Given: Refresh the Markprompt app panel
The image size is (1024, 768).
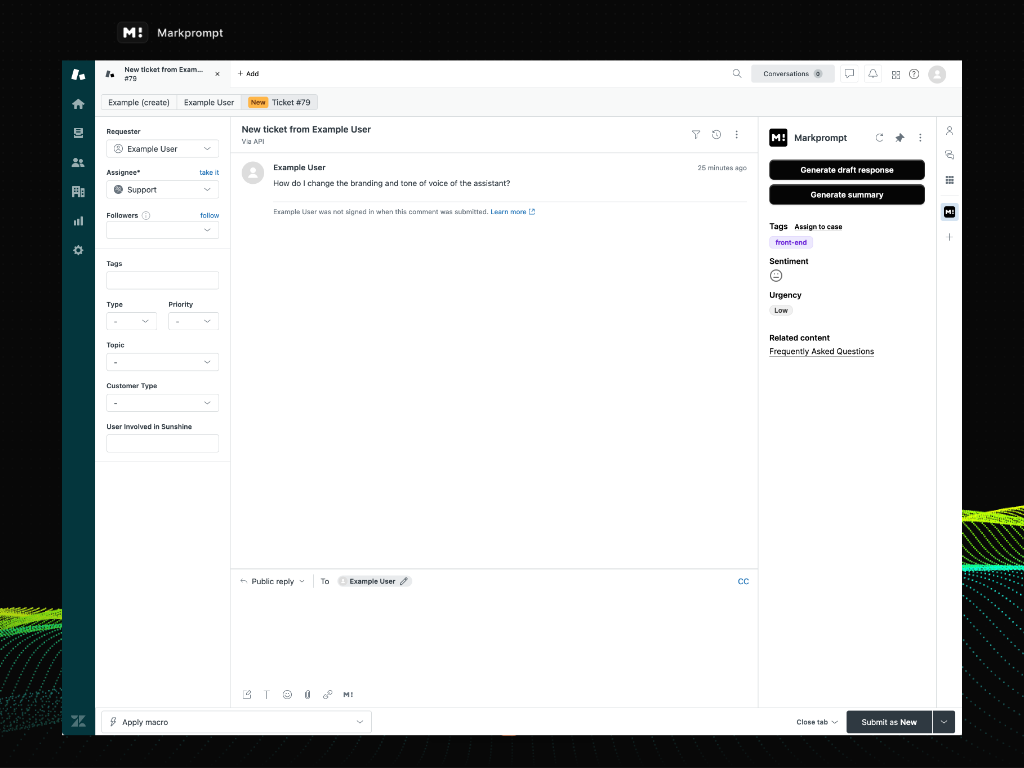Looking at the screenshot, I should click(x=879, y=138).
